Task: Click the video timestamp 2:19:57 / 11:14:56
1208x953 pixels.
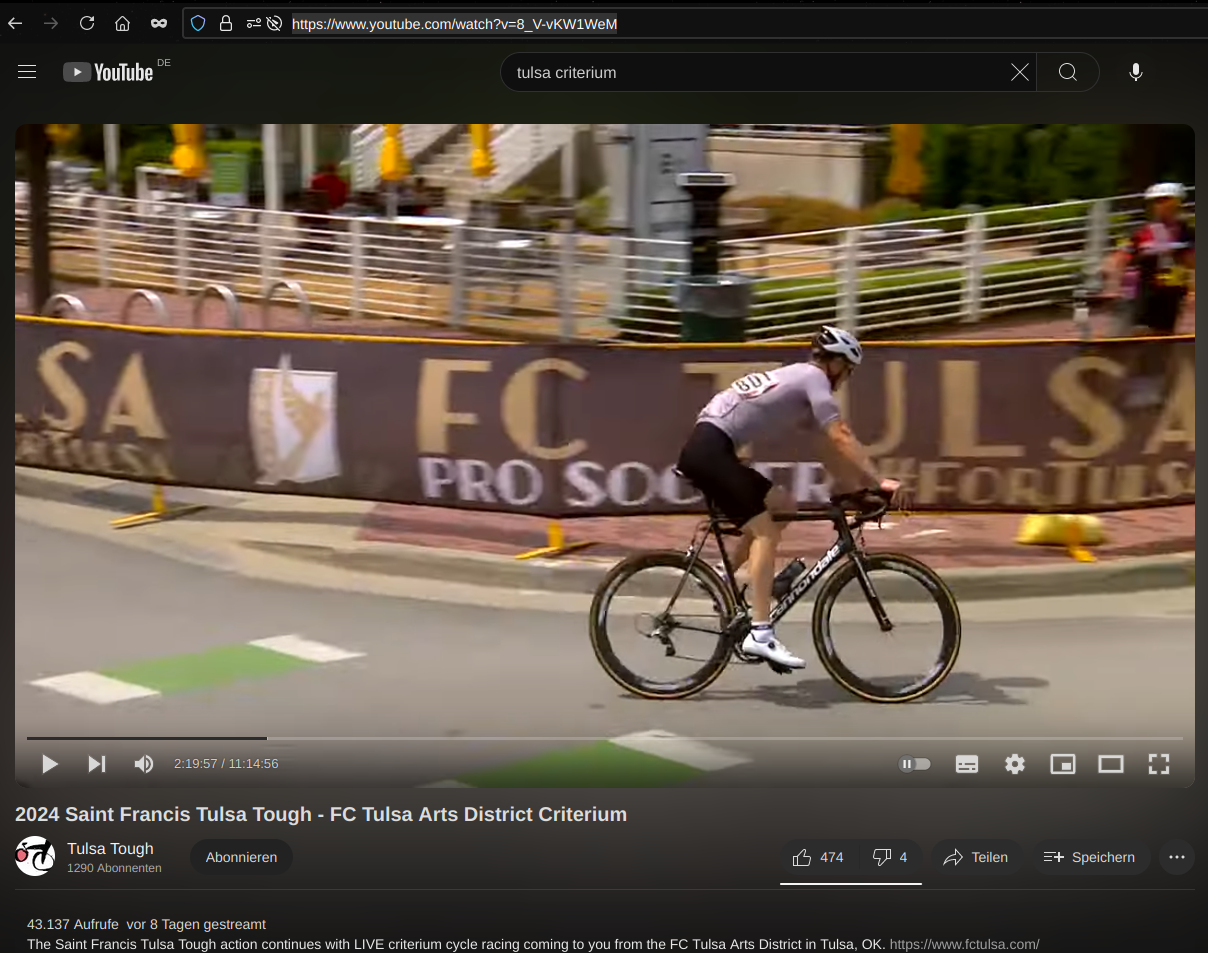Action: [x=226, y=764]
